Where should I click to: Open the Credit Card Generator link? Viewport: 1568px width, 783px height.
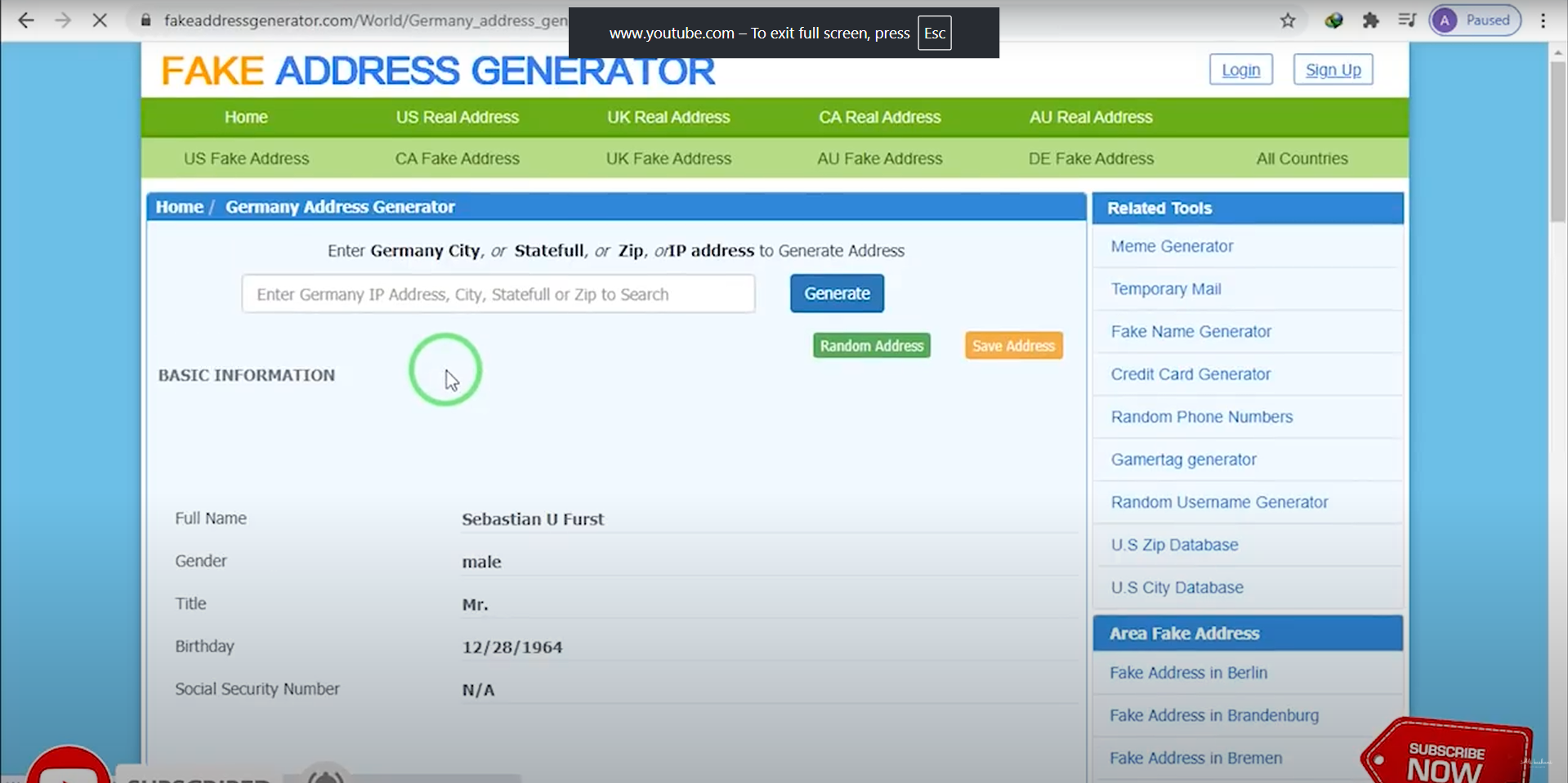[x=1191, y=374]
